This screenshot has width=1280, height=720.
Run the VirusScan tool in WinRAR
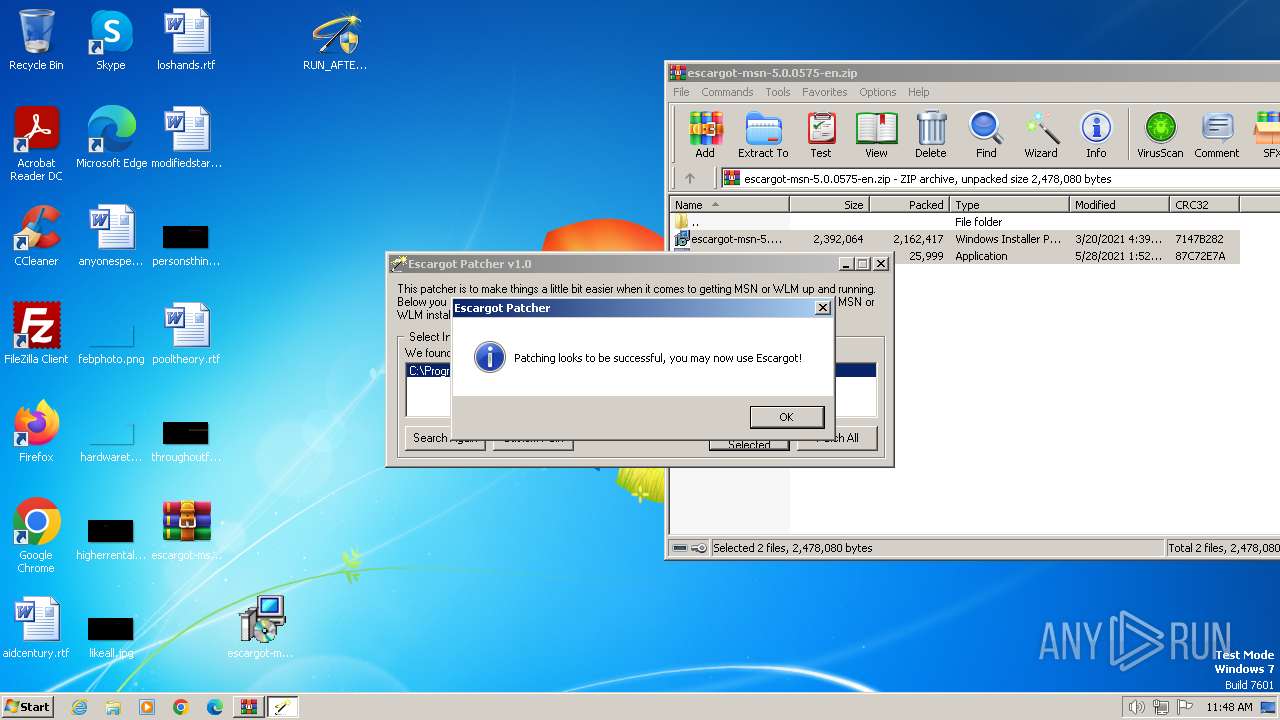(1160, 135)
